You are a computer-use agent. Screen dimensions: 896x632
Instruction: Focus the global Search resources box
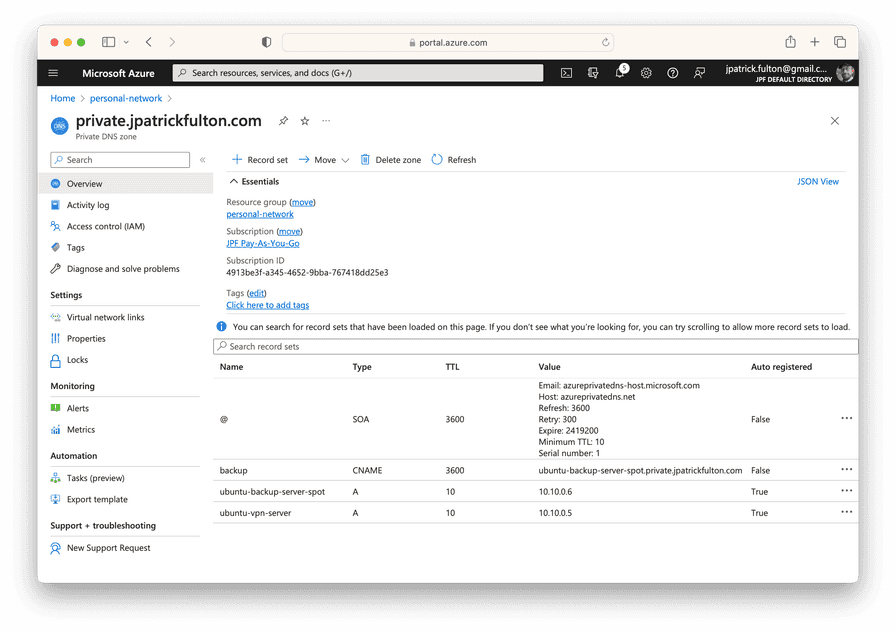pyautogui.click(x=358, y=73)
